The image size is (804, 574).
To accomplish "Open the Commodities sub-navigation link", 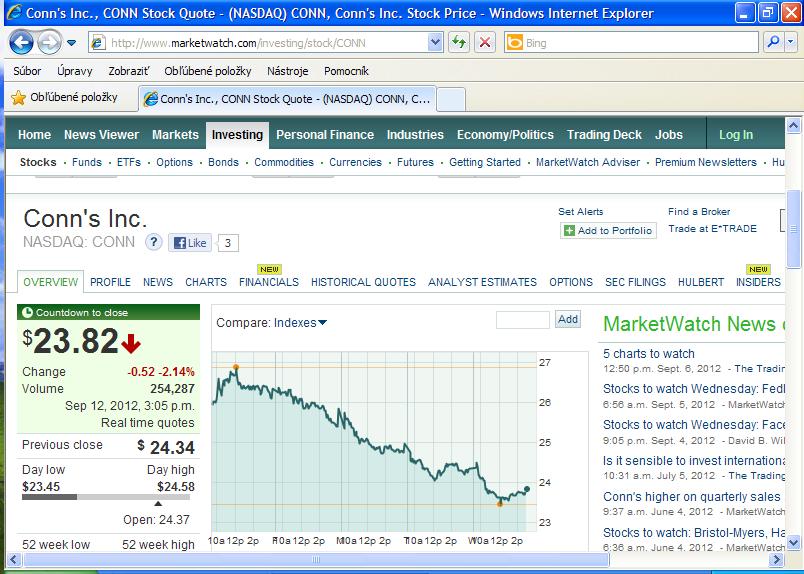I will 284,162.
